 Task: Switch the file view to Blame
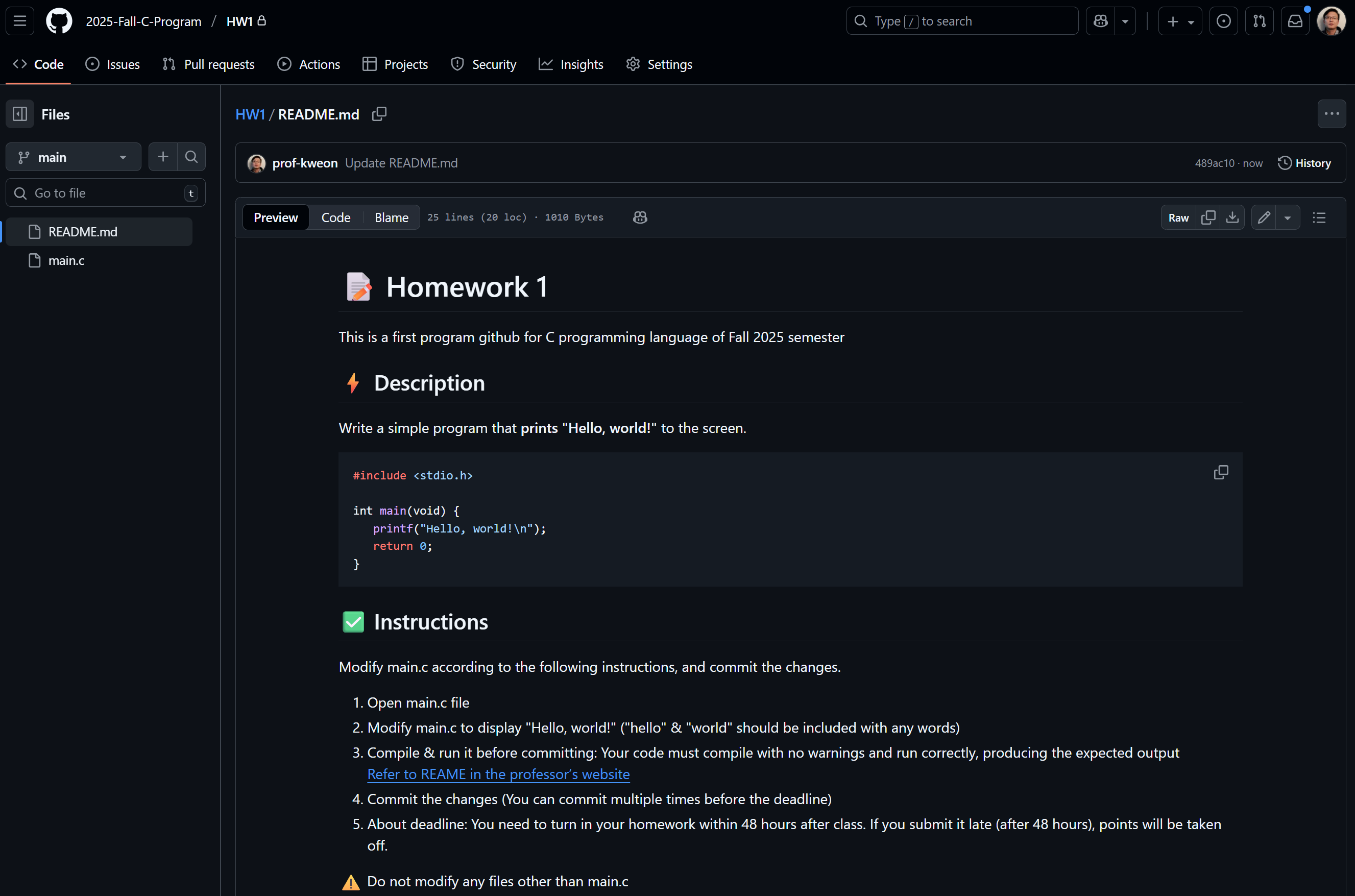tap(391, 217)
